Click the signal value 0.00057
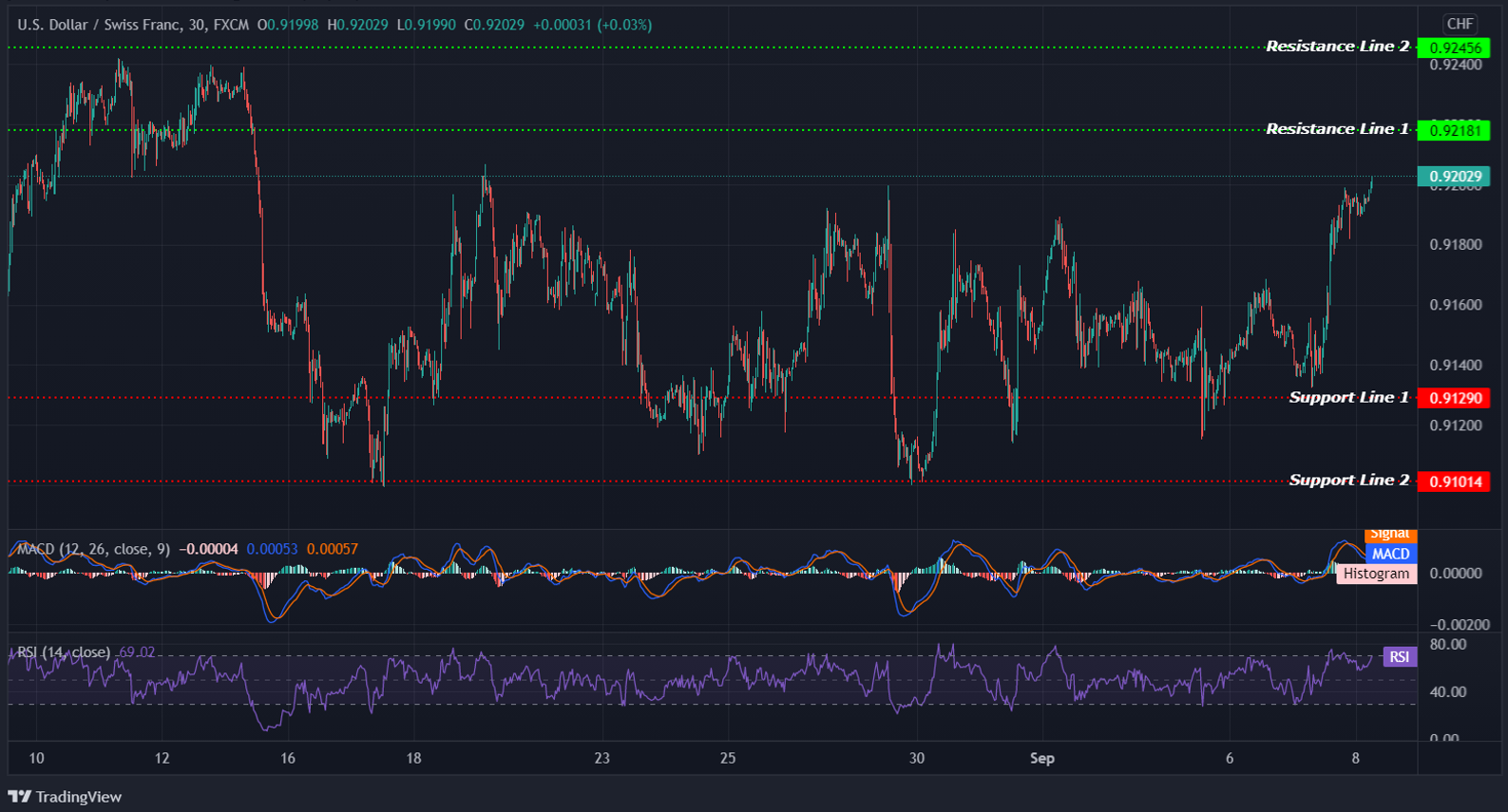Viewport: 1508px width, 812px height. (332, 549)
